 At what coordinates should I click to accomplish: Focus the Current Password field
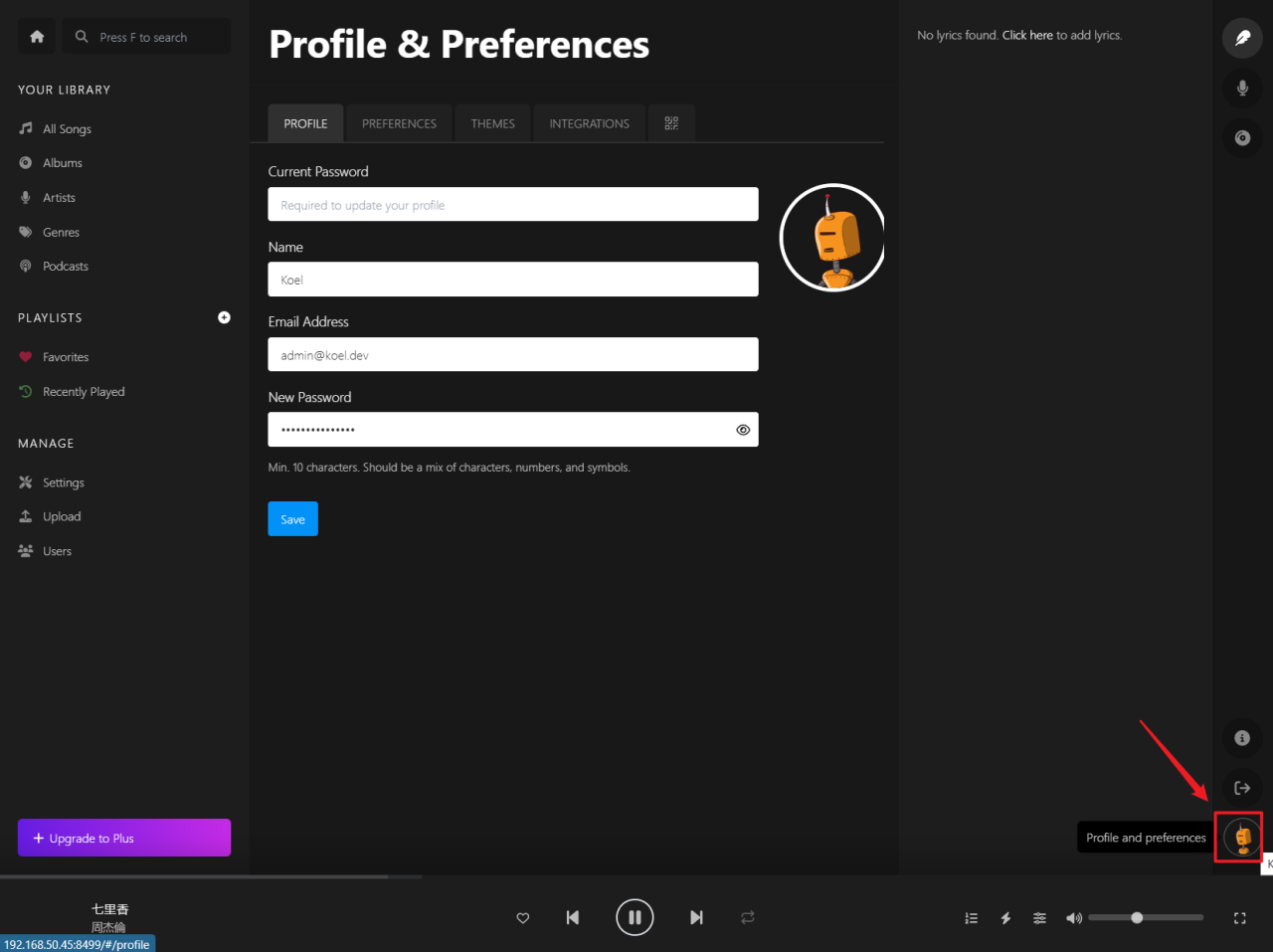(x=513, y=204)
